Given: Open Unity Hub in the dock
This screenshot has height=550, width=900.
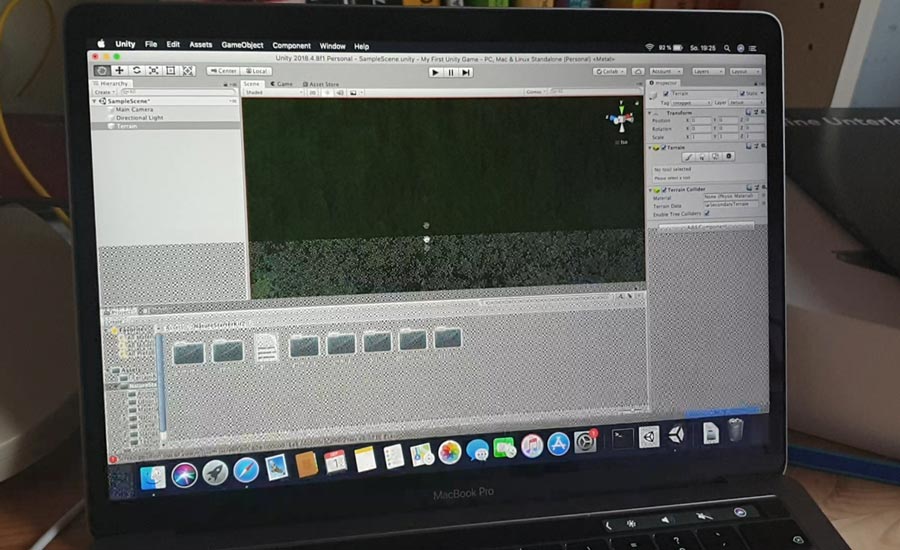Looking at the screenshot, I should [x=649, y=437].
